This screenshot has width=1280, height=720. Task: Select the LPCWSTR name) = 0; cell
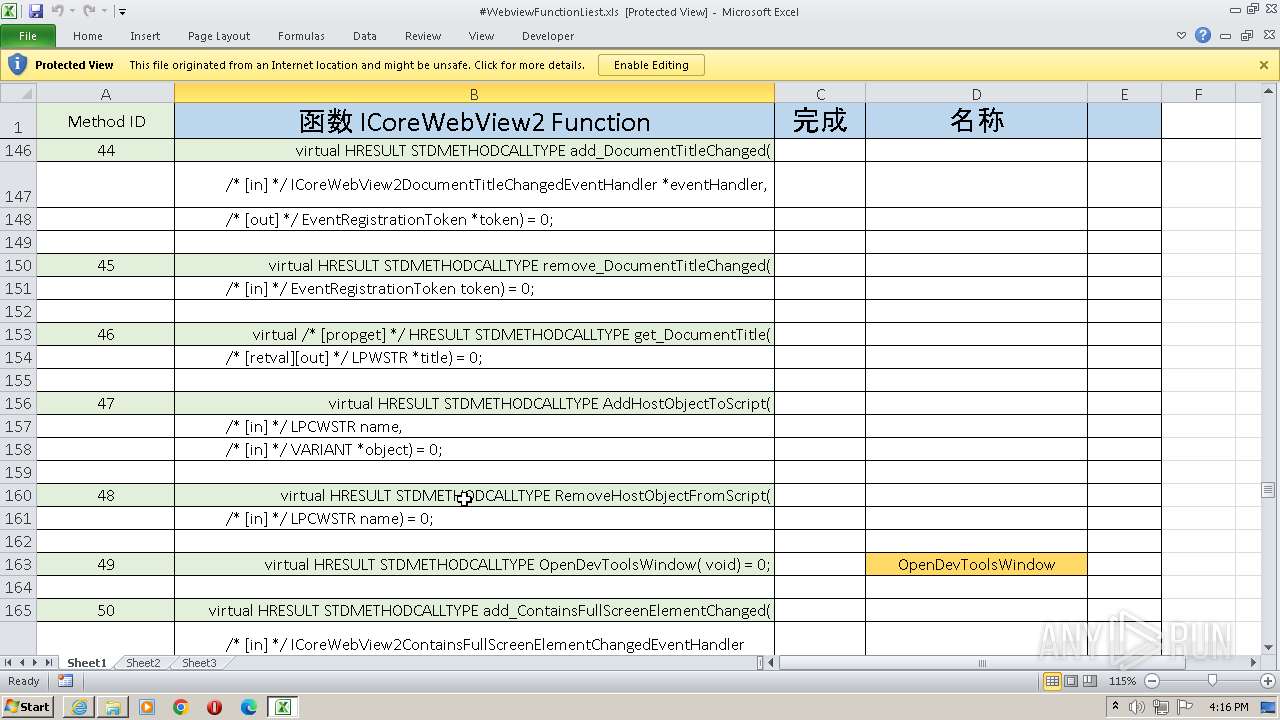point(474,518)
